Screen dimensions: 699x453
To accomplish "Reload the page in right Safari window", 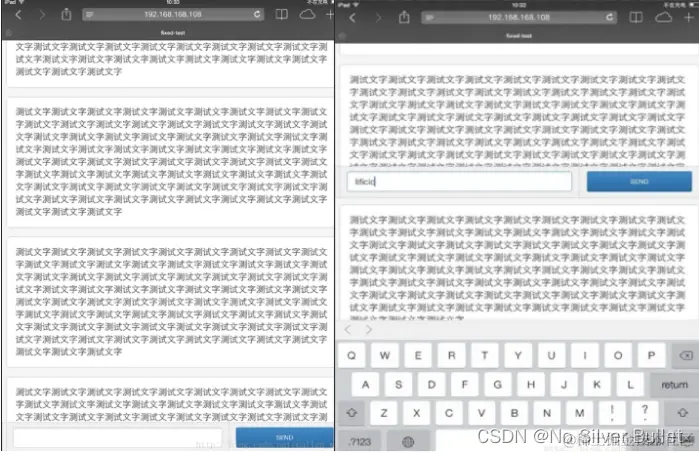I will 609,17.
